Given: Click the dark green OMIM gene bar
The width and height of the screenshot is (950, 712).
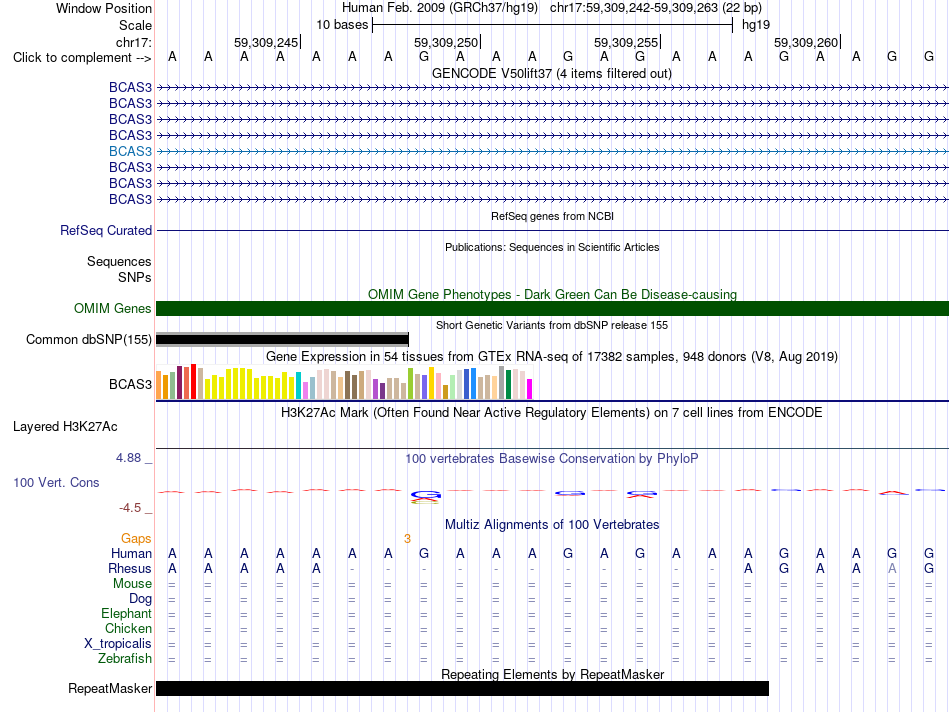Looking at the screenshot, I should point(552,308).
